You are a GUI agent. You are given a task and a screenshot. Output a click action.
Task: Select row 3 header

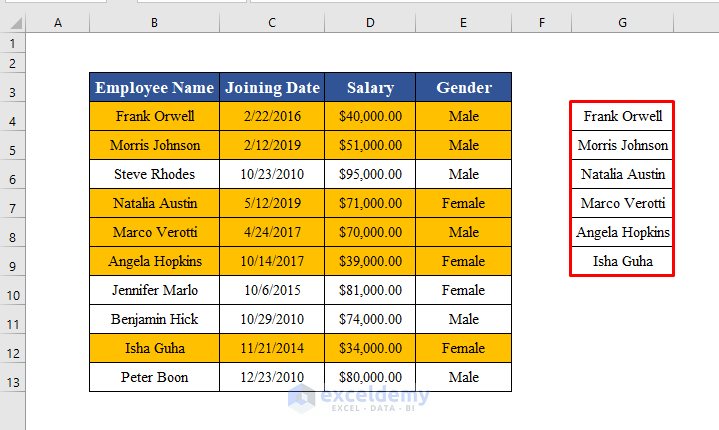[12, 92]
